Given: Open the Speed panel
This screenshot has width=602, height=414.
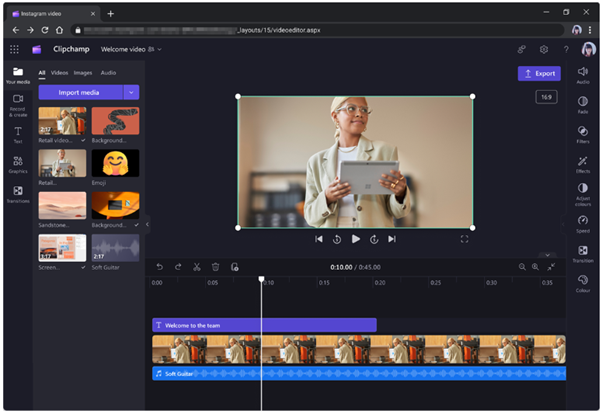Looking at the screenshot, I should [582, 224].
